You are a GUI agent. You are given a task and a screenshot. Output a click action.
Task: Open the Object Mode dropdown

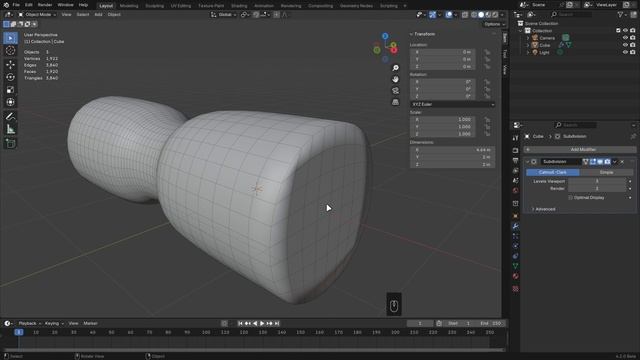[37, 15]
